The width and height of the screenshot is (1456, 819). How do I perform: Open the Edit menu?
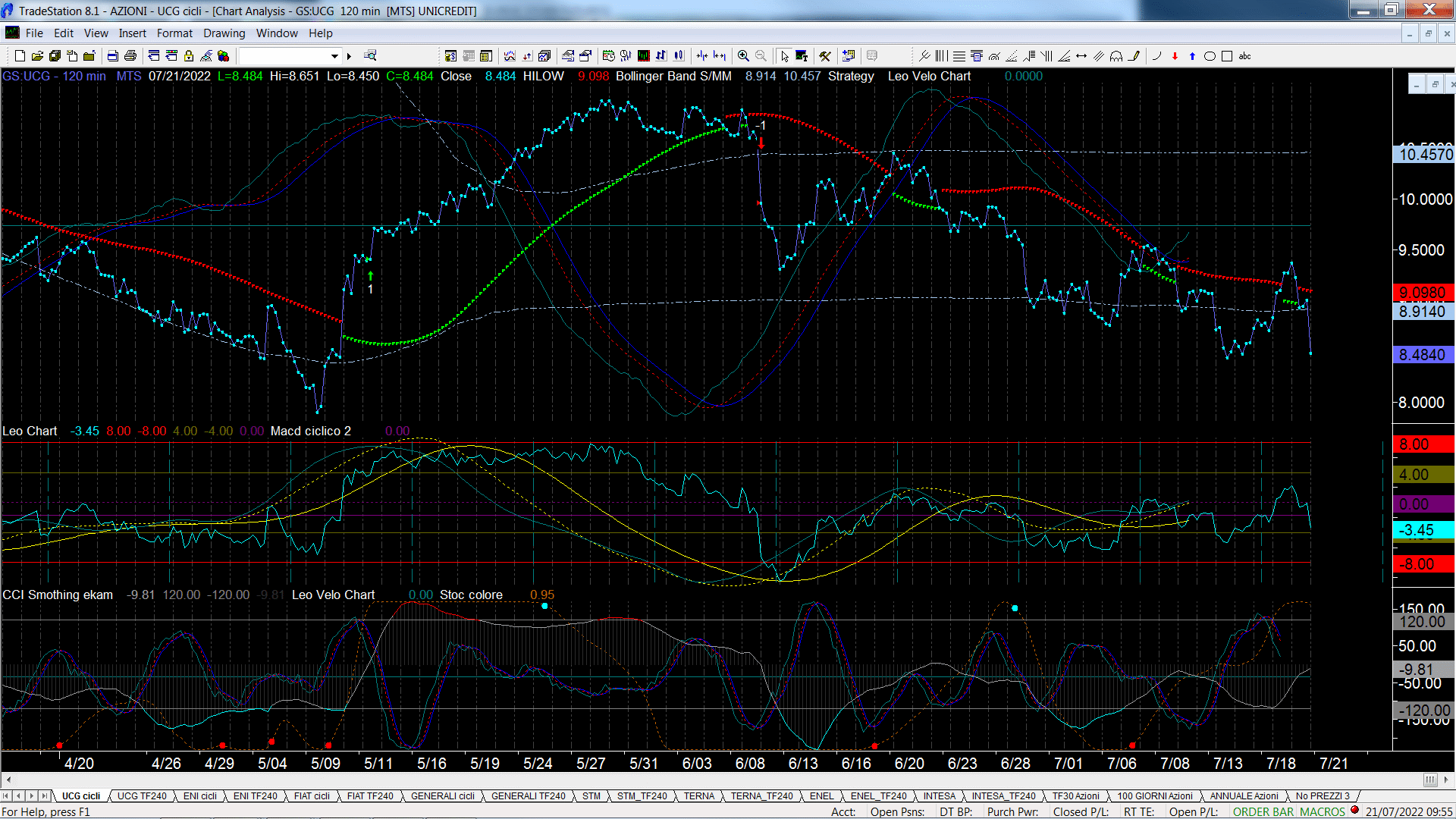tap(64, 33)
